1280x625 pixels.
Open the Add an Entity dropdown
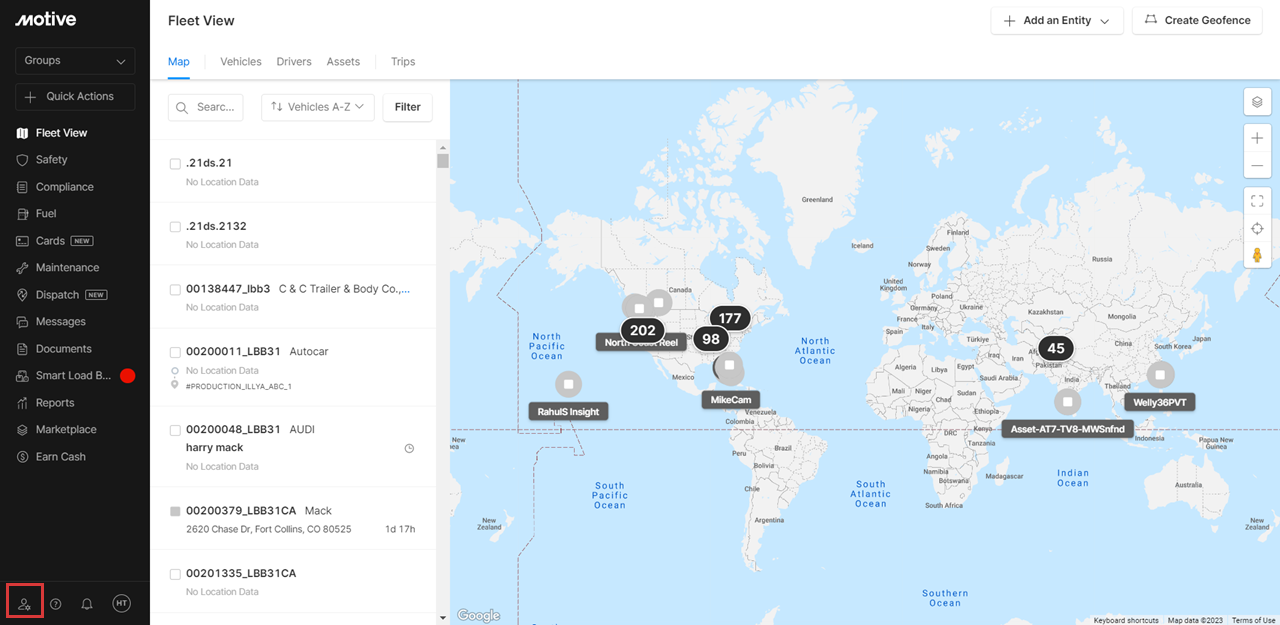click(1057, 20)
